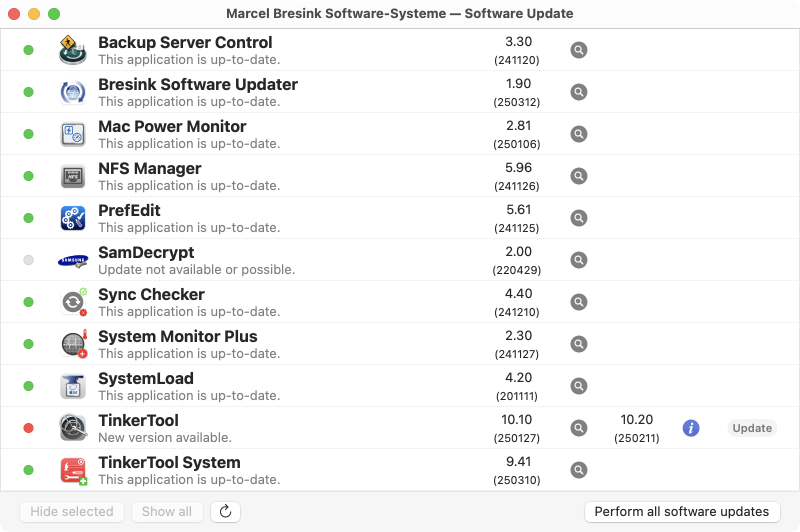Select the System Monitor Plus row title
This screenshot has width=800, height=532.
[x=178, y=337]
